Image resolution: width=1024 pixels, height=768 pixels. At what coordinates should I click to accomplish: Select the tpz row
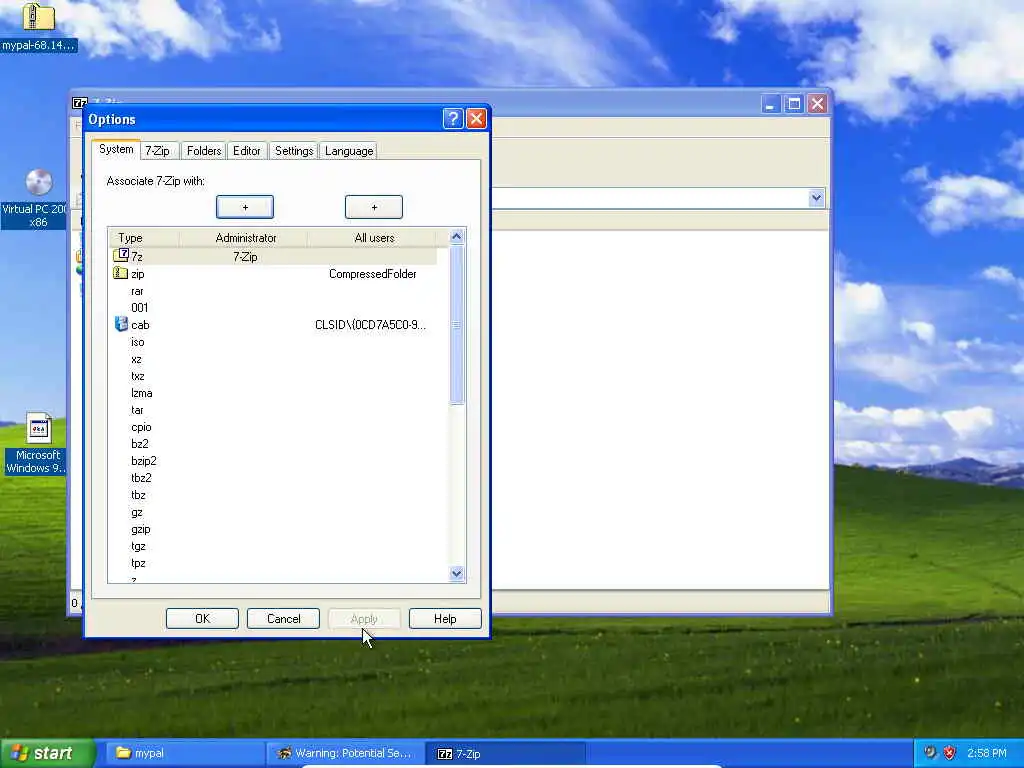272,563
